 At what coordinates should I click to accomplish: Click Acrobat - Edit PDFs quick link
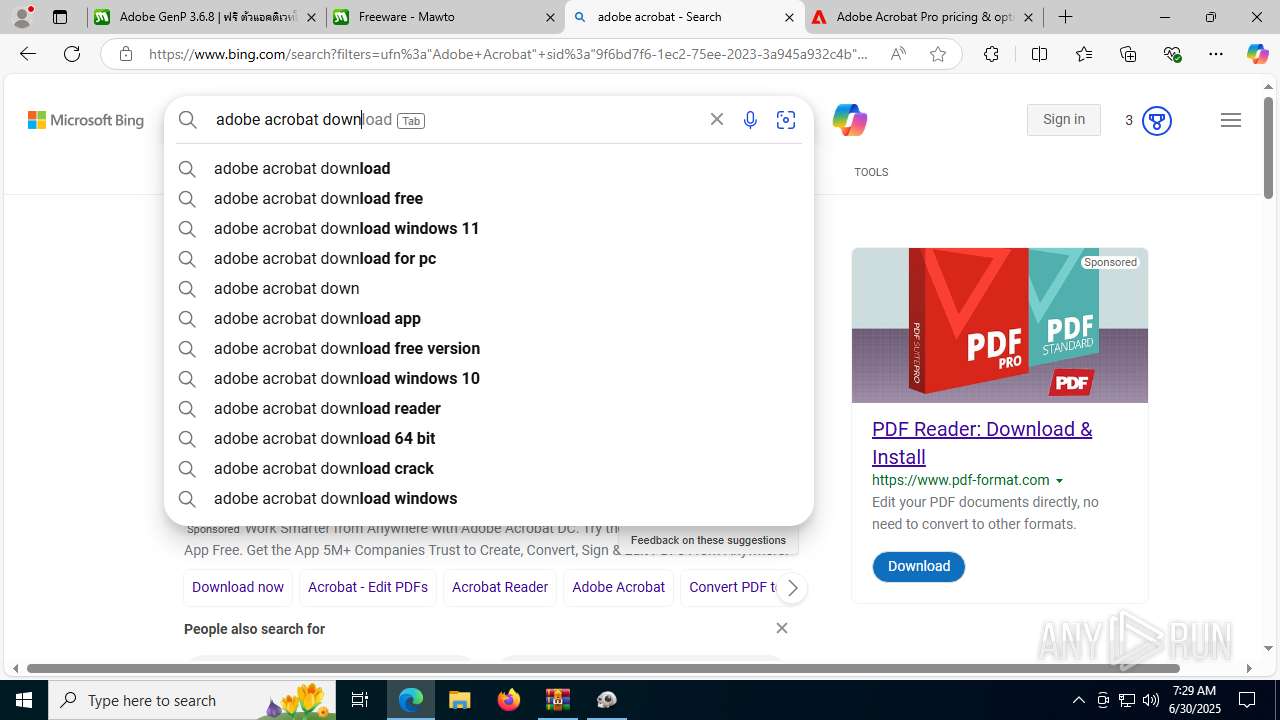tap(368, 588)
